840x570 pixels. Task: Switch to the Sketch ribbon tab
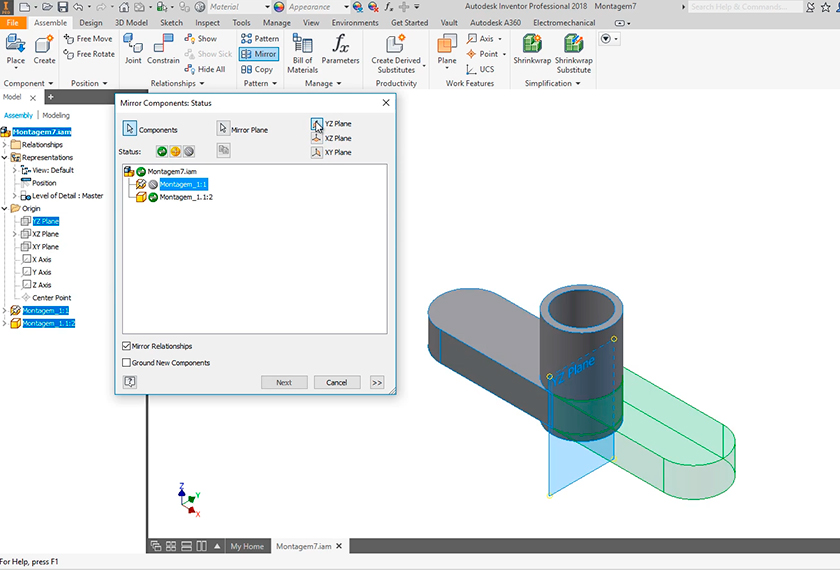(x=171, y=22)
